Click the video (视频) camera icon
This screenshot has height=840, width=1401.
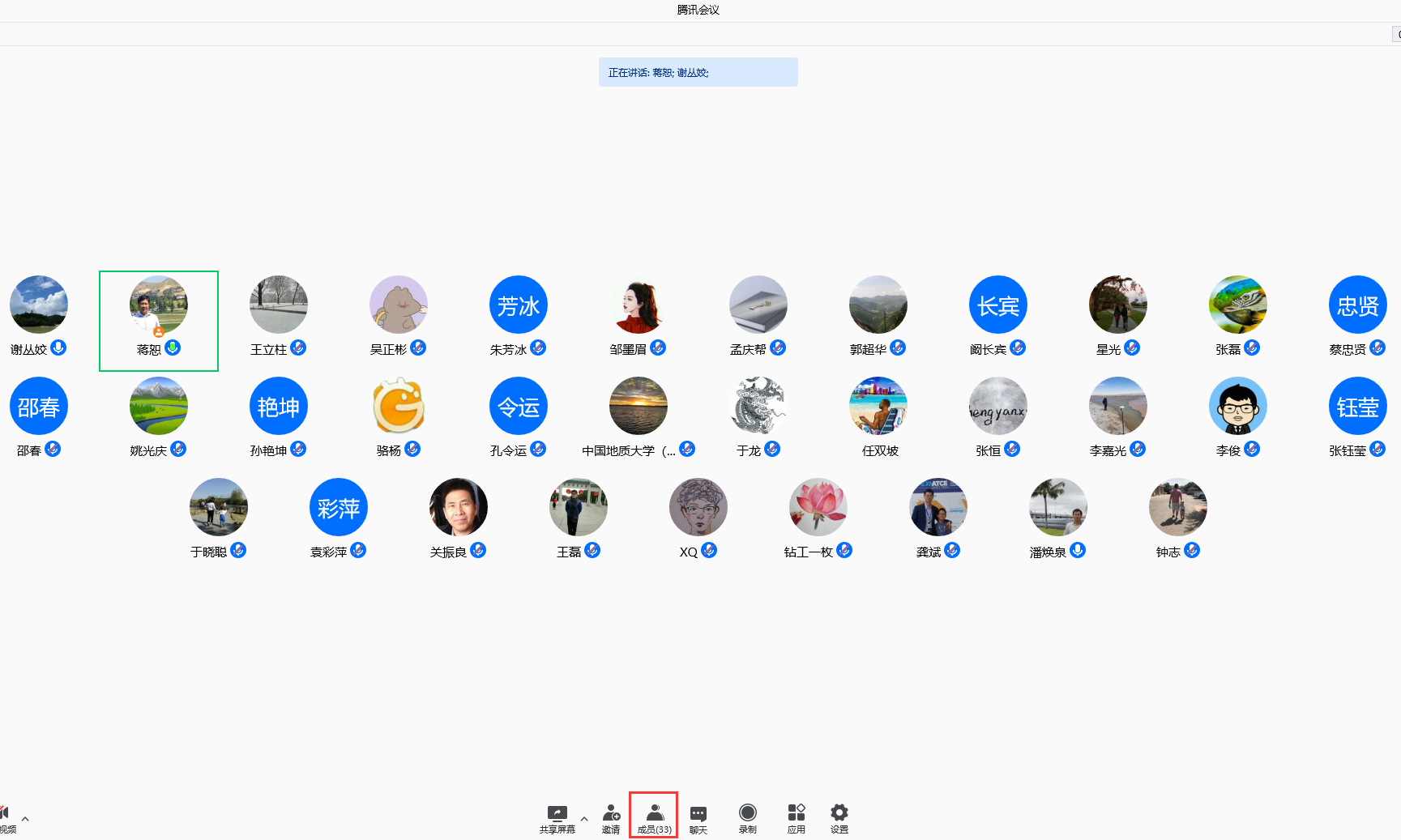pos(5,813)
